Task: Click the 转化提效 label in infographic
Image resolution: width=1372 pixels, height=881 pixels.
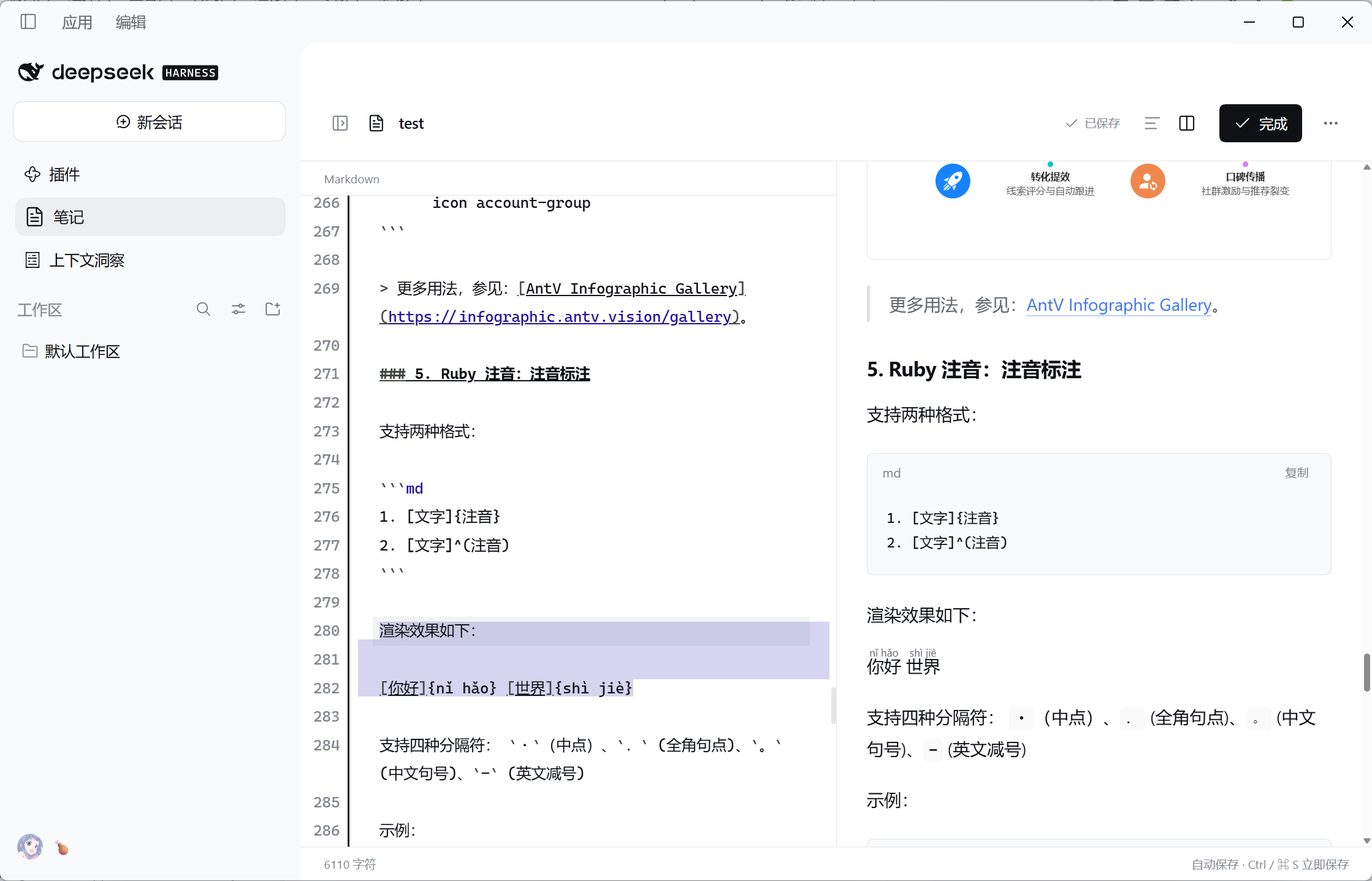Action: click(x=1050, y=177)
